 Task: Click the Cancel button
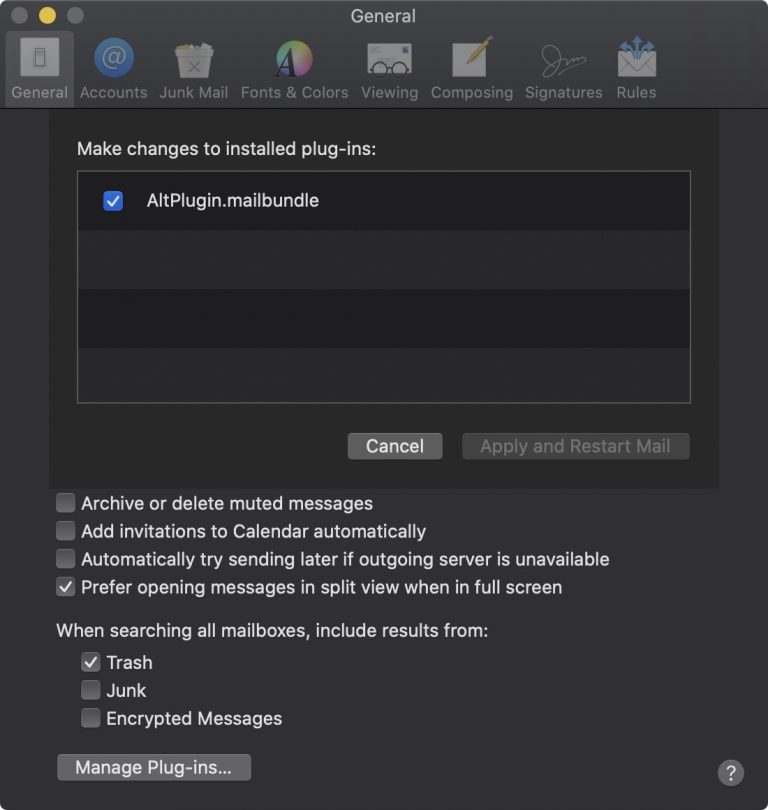pyautogui.click(x=395, y=446)
